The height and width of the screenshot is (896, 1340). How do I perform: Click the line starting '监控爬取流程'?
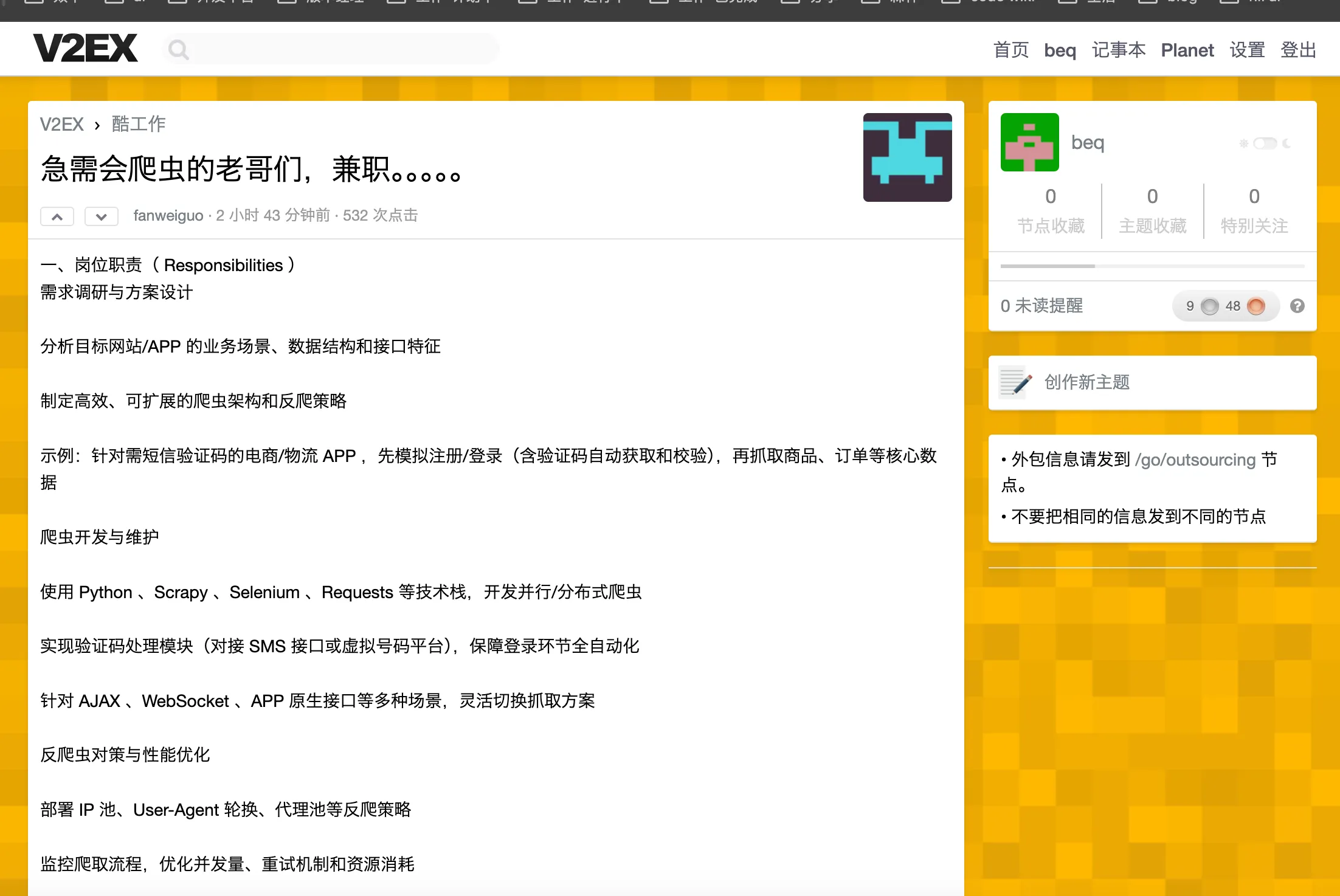tap(227, 864)
